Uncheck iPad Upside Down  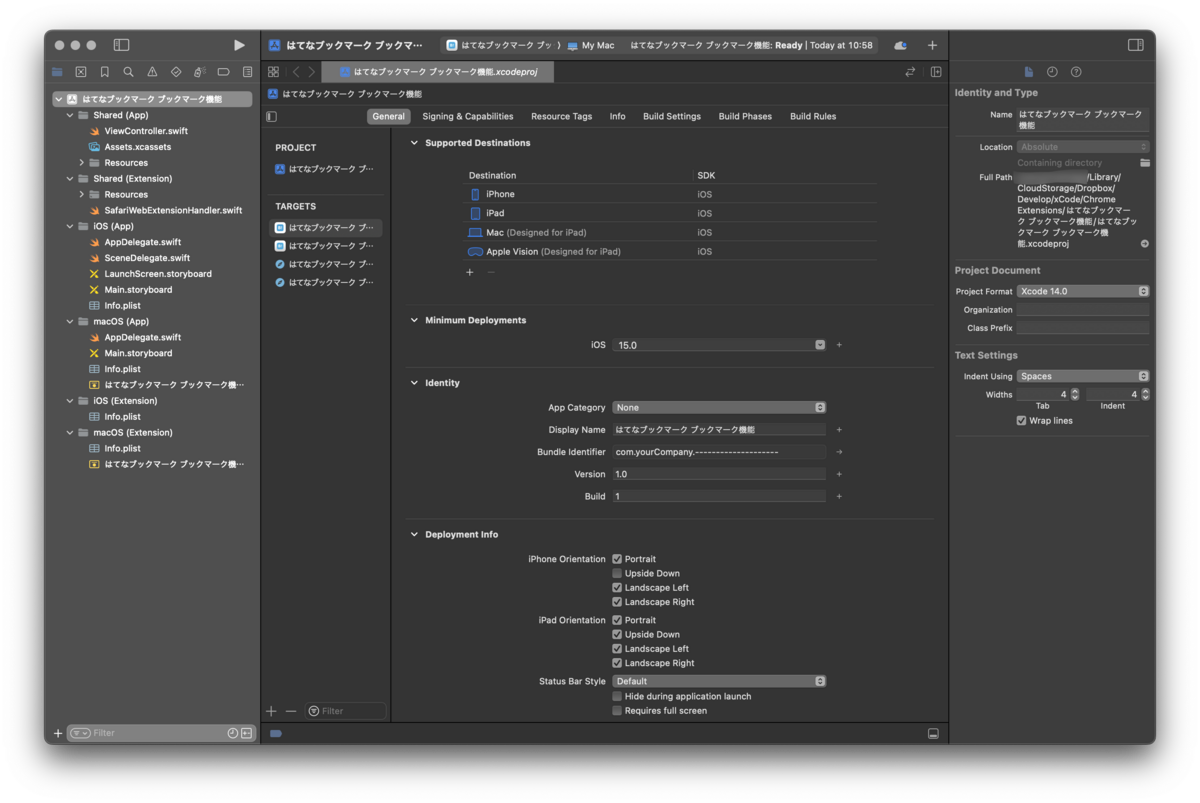[x=617, y=634]
